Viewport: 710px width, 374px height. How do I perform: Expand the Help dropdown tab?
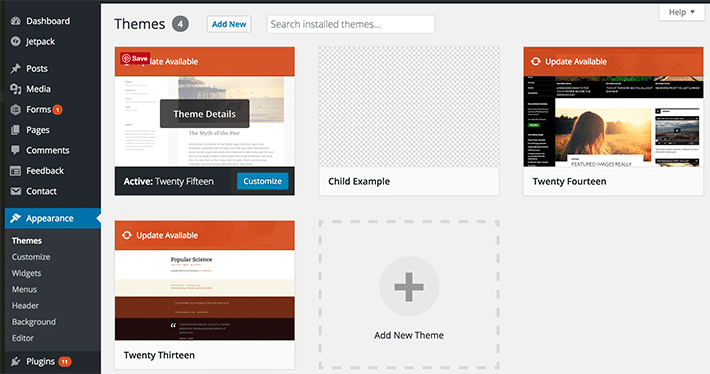tap(681, 12)
